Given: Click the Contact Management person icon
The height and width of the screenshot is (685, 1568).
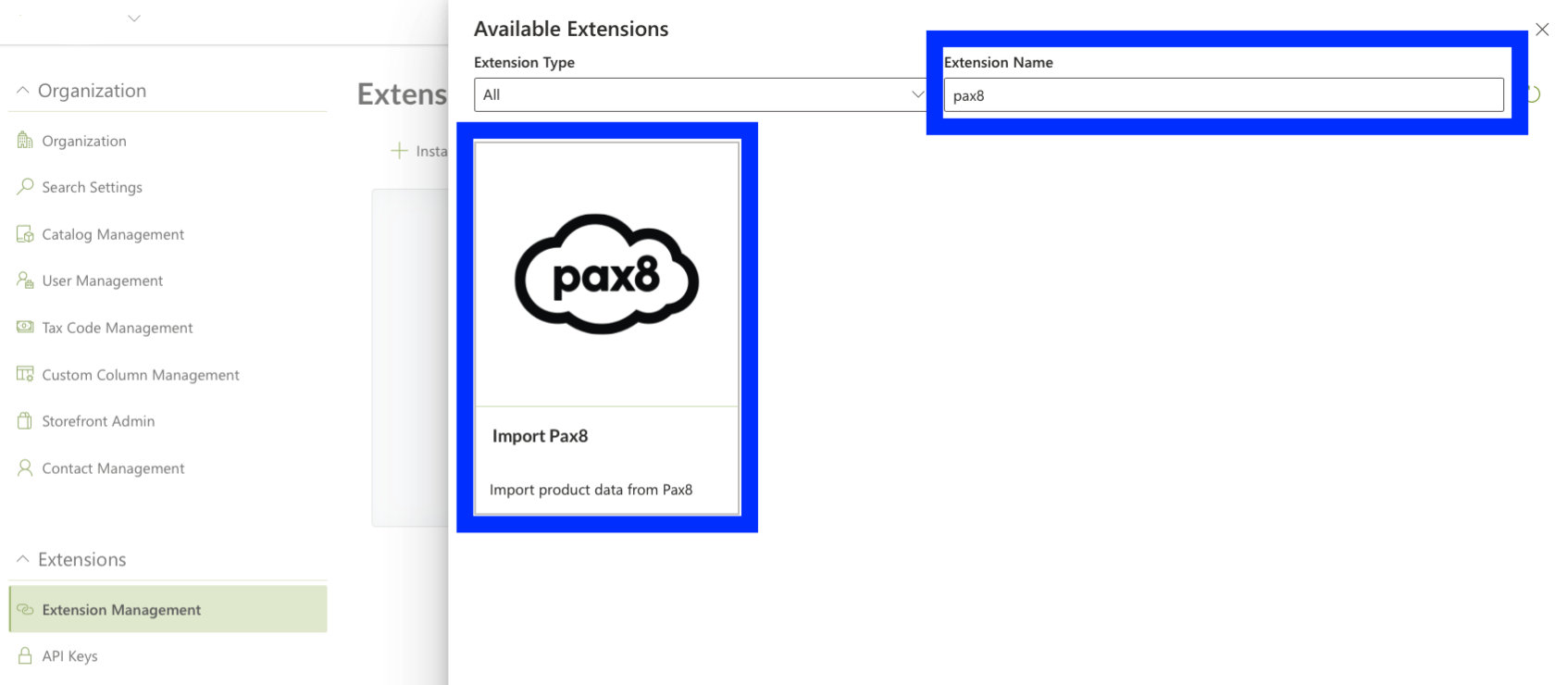Looking at the screenshot, I should [25, 467].
